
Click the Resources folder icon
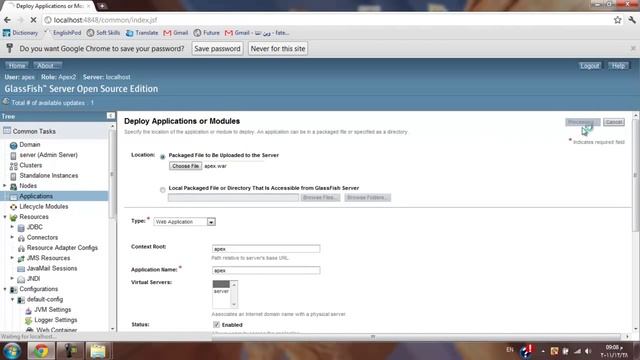(13, 217)
